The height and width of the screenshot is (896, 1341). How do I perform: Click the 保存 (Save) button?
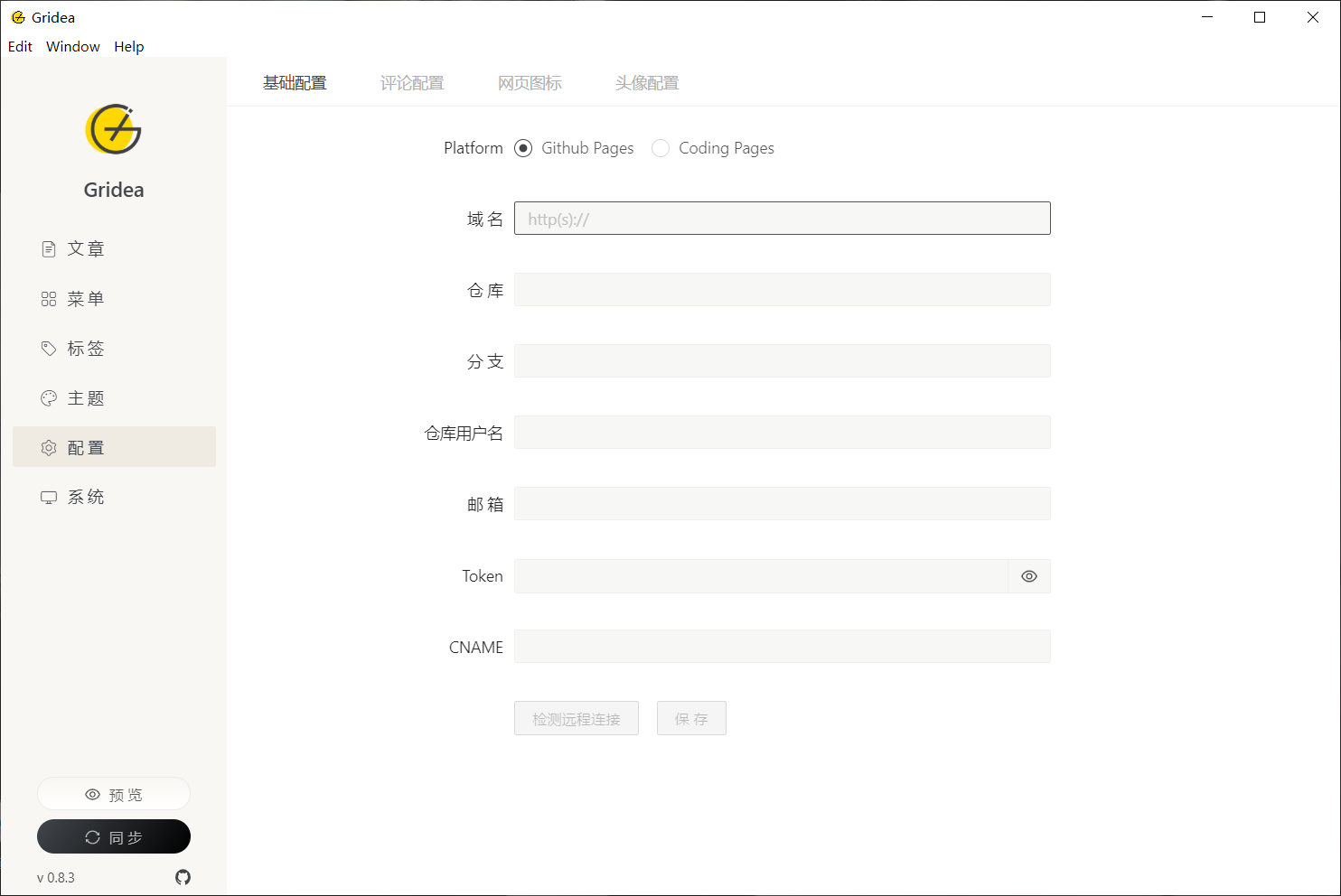point(691,718)
